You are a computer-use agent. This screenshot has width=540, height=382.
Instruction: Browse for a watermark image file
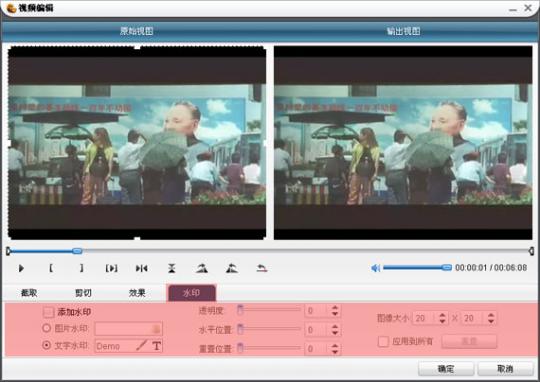click(x=156, y=329)
